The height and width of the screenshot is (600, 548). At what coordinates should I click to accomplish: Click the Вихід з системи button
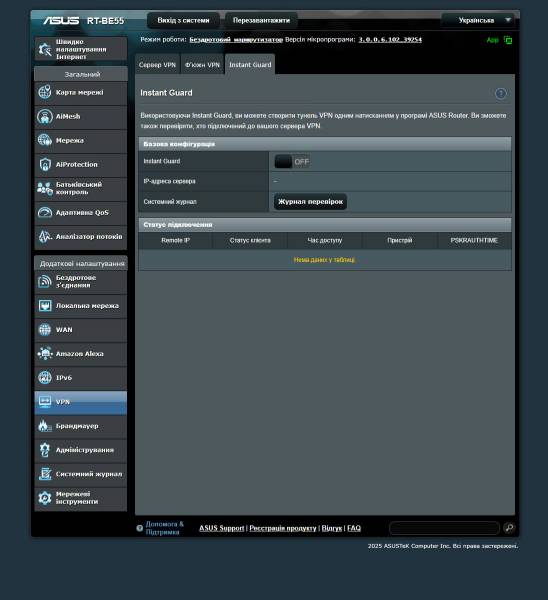coord(183,20)
